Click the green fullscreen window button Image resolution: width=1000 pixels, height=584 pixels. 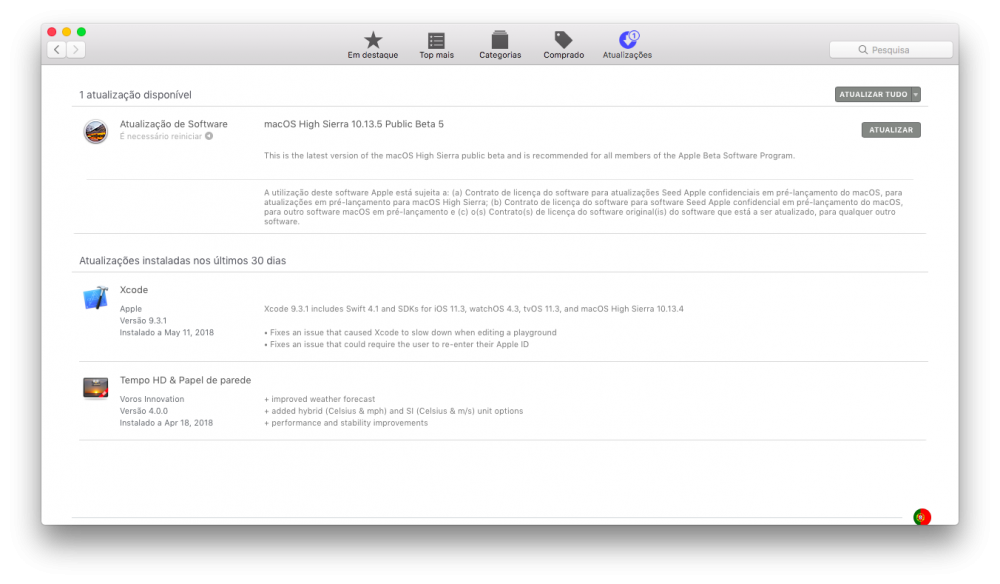(82, 32)
